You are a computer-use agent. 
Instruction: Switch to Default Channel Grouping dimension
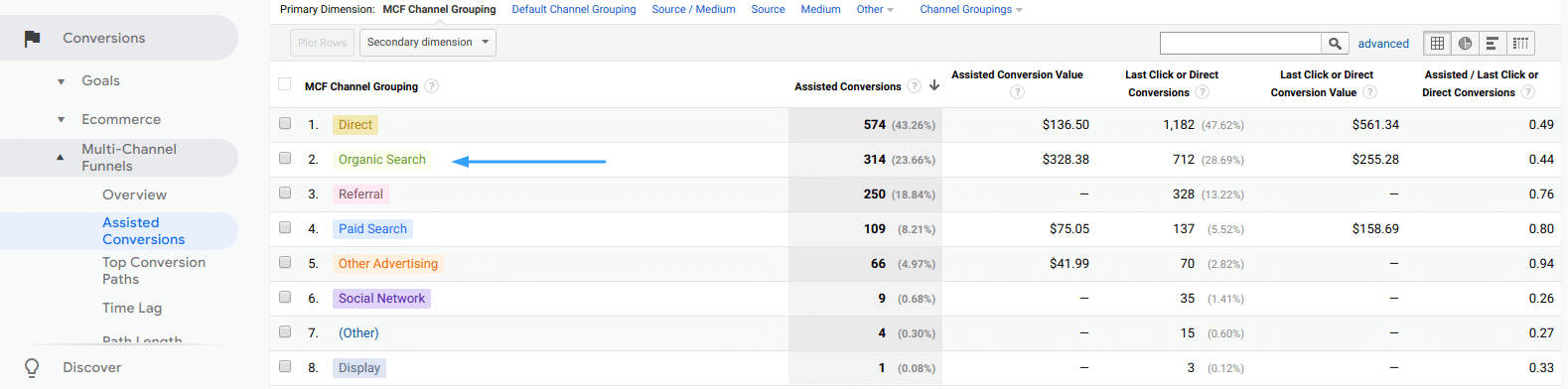click(x=574, y=9)
